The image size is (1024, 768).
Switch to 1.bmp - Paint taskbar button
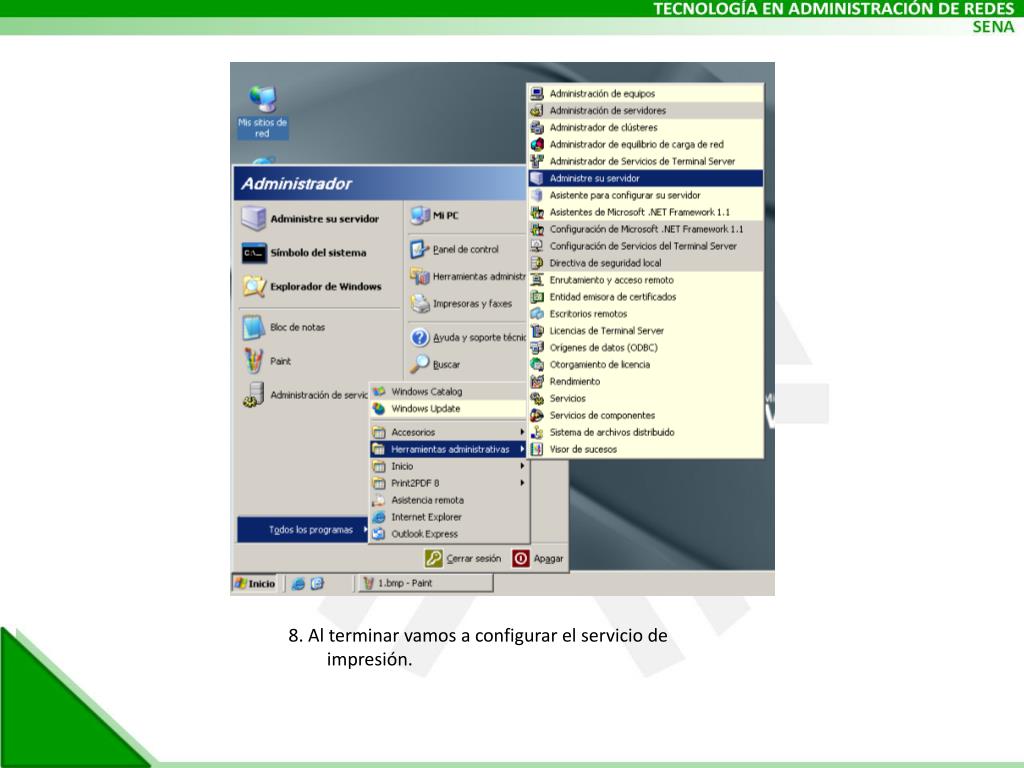[426, 583]
